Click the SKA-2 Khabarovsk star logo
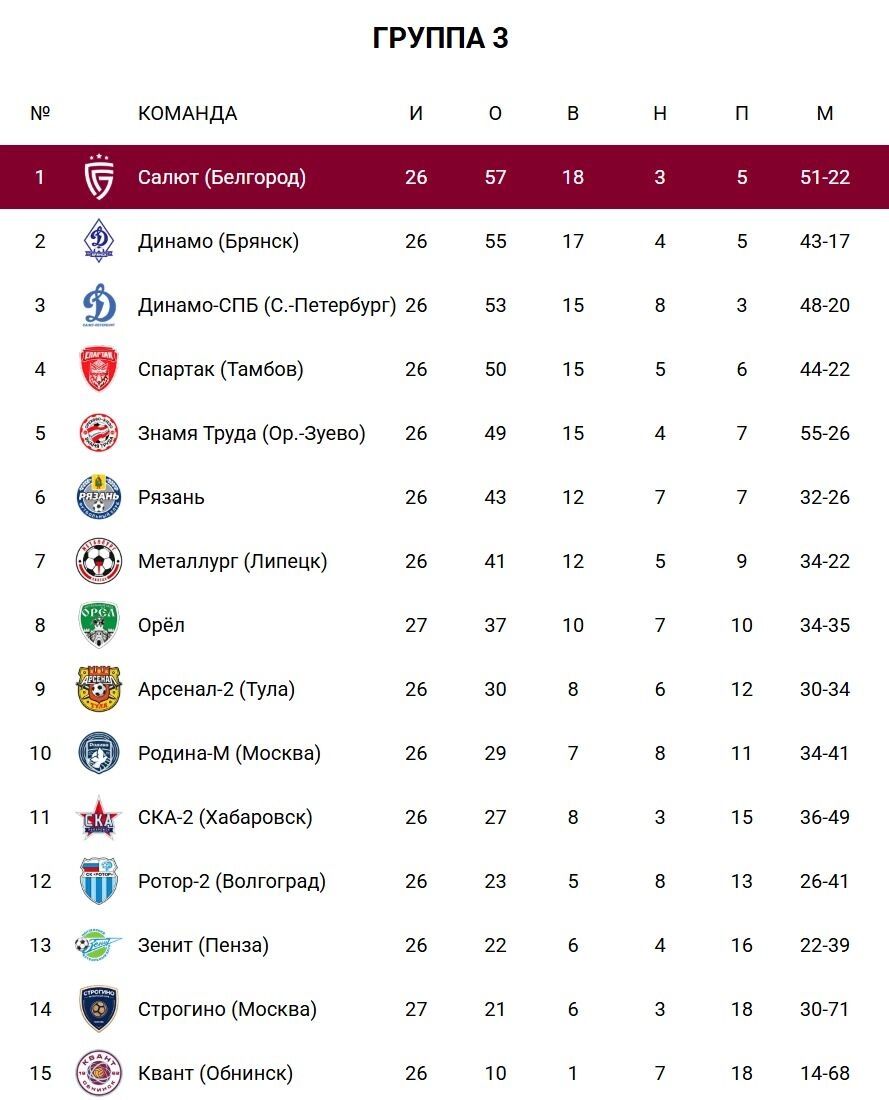 click(x=99, y=817)
